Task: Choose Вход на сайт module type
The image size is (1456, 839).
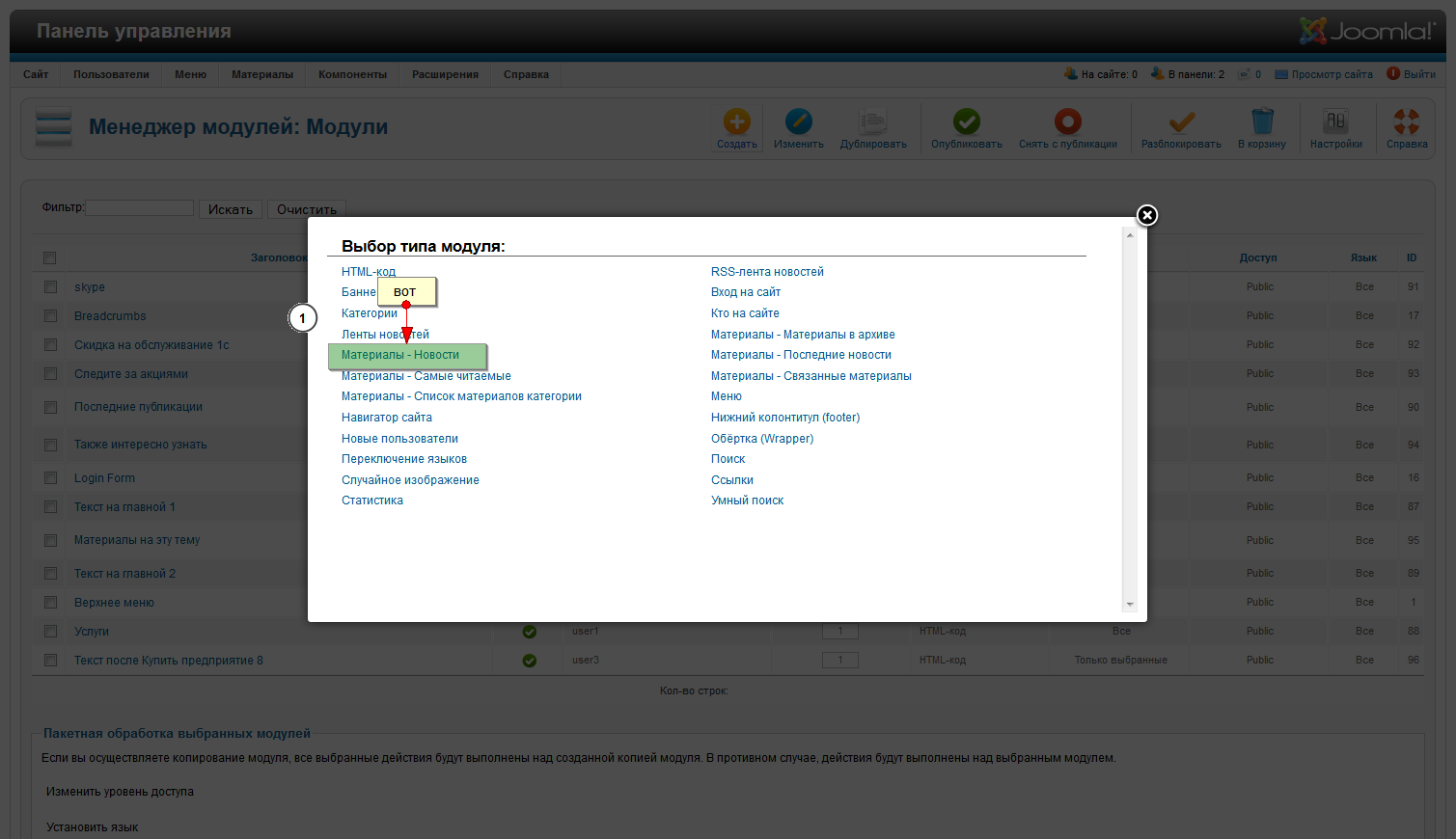Action: 746,292
